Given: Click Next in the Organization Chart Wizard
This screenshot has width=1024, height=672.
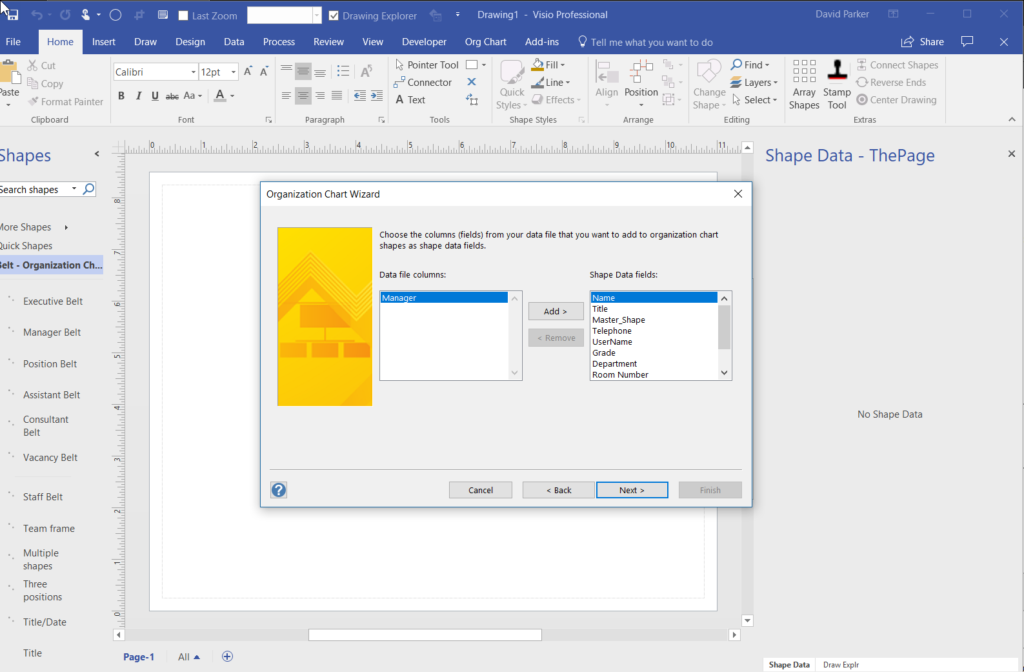Looking at the screenshot, I should coord(632,490).
